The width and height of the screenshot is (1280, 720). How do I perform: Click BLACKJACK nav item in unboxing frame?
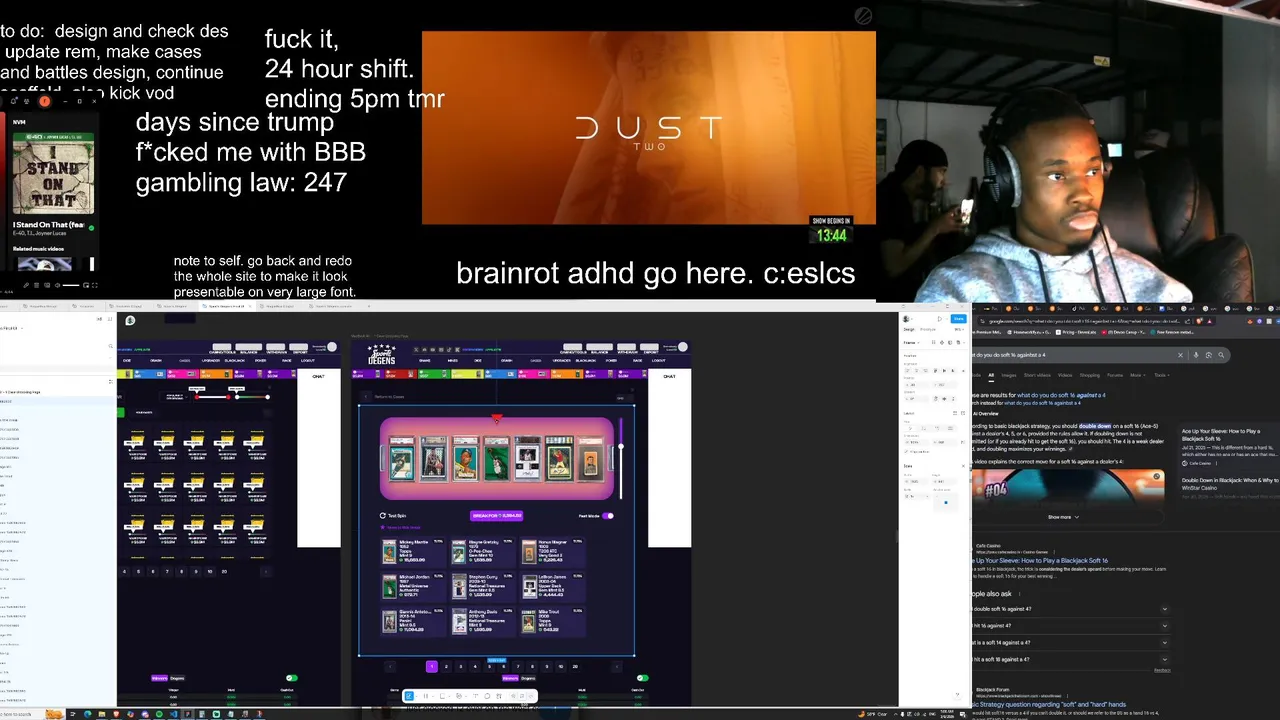pos(586,360)
